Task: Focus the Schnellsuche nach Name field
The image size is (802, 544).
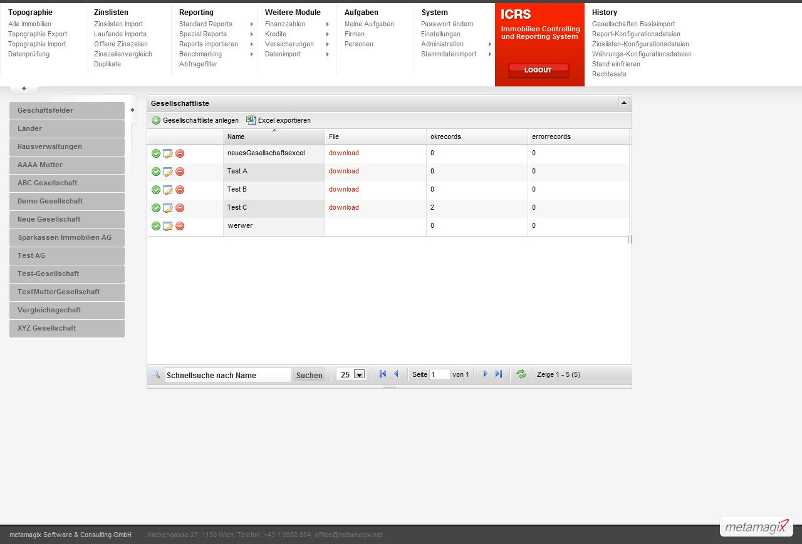Action: [x=227, y=375]
